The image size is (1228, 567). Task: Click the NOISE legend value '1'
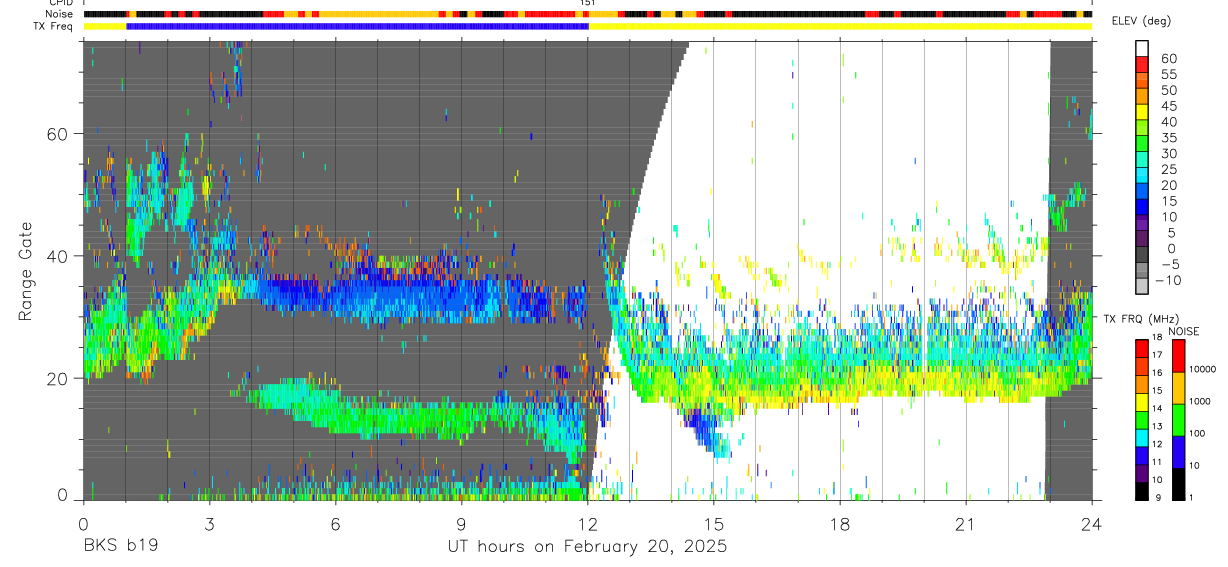[1192, 498]
